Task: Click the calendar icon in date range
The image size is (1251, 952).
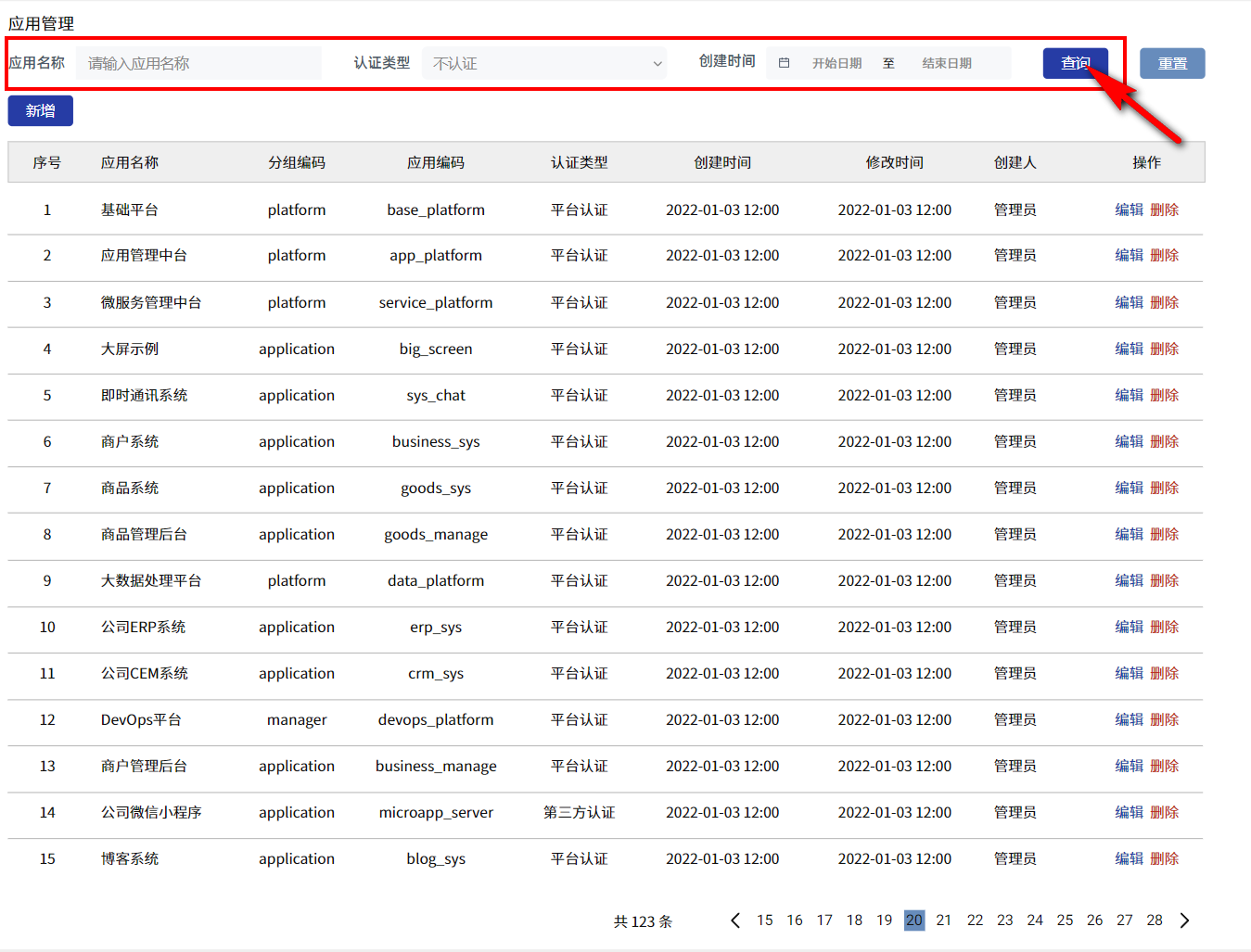Action: coord(784,63)
